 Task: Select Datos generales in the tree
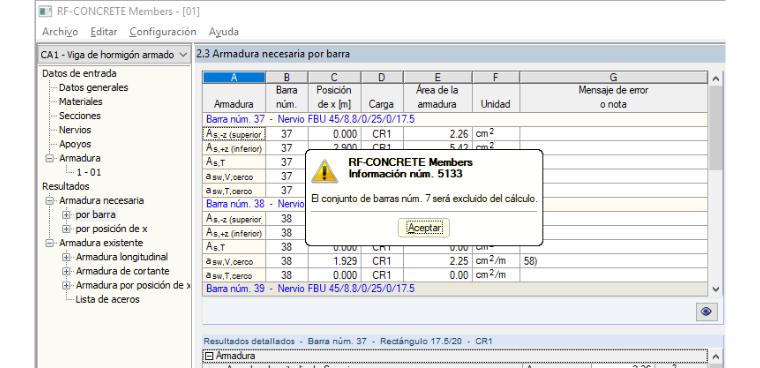point(94,88)
